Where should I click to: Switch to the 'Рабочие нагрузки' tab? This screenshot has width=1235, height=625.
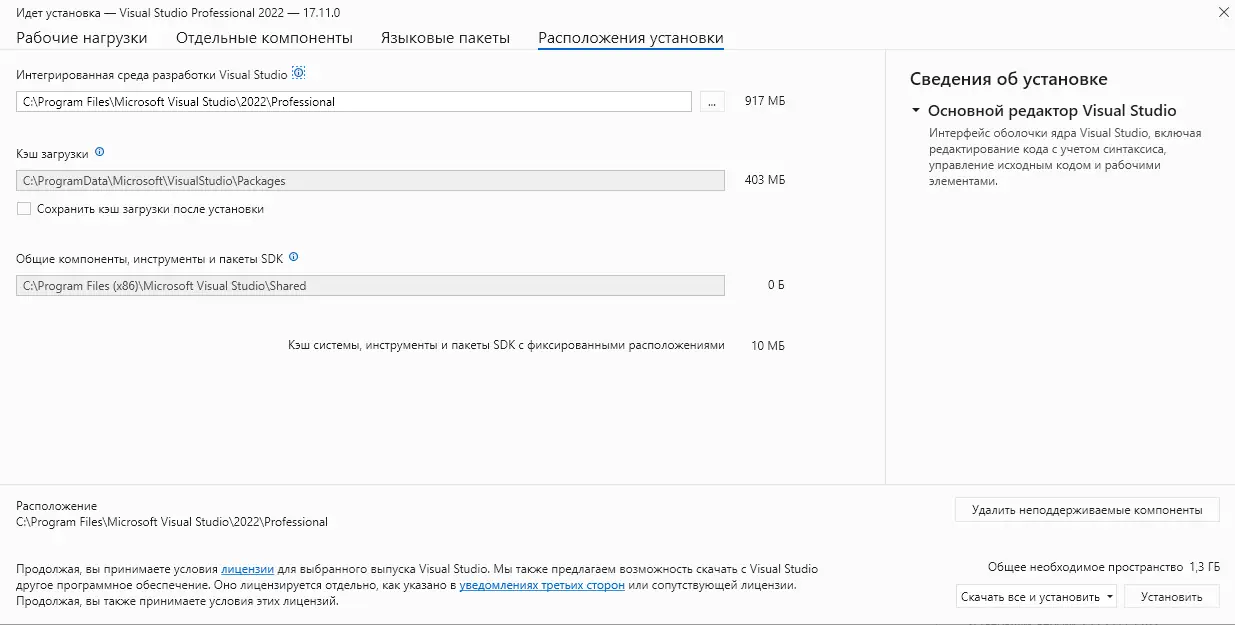[x=80, y=36]
